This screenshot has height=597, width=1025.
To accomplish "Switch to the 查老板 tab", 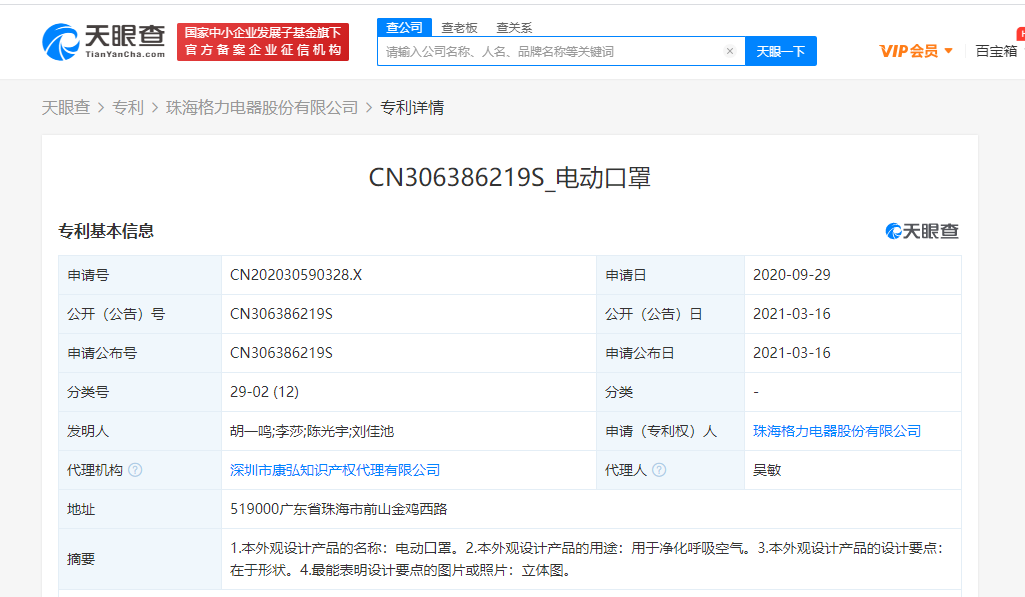I will pyautogui.click(x=460, y=27).
